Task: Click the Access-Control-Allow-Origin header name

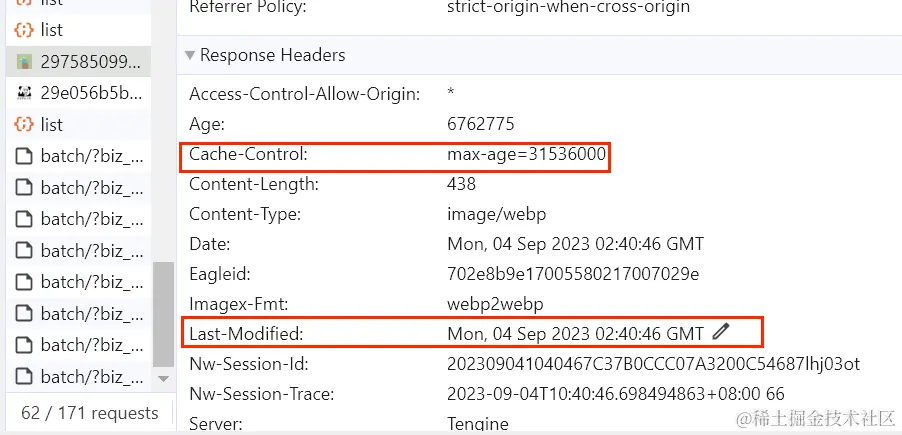Action: coord(305,94)
